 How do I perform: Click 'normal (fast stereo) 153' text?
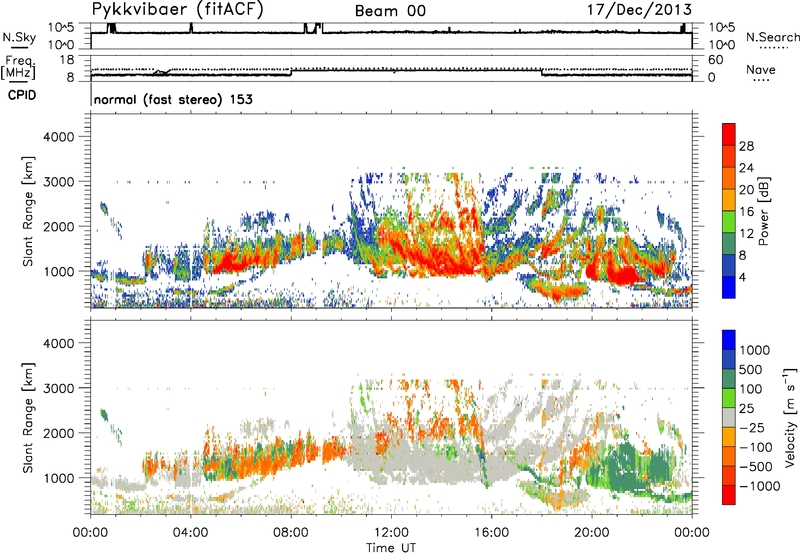(x=173, y=99)
